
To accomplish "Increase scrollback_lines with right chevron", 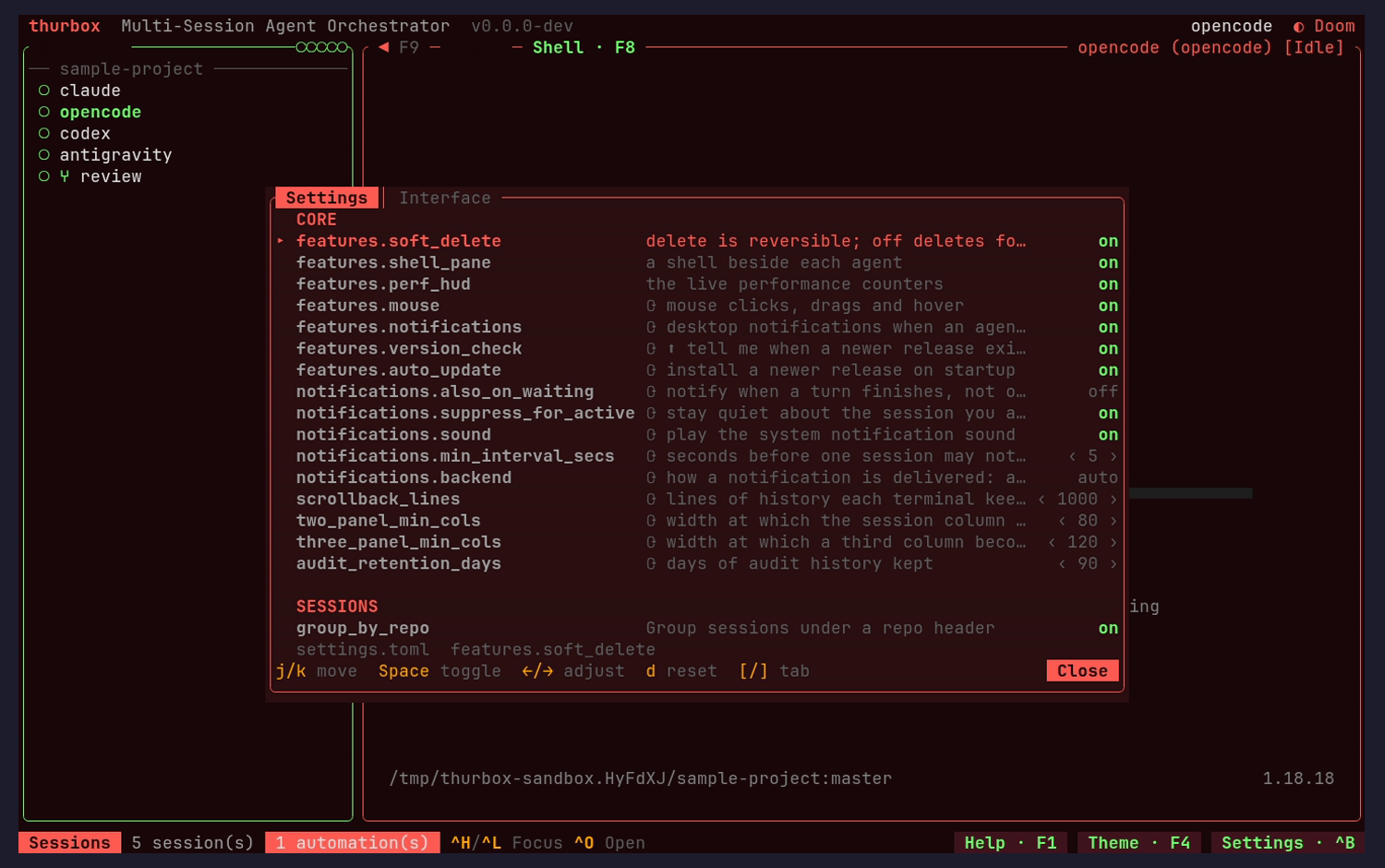I will [1114, 499].
